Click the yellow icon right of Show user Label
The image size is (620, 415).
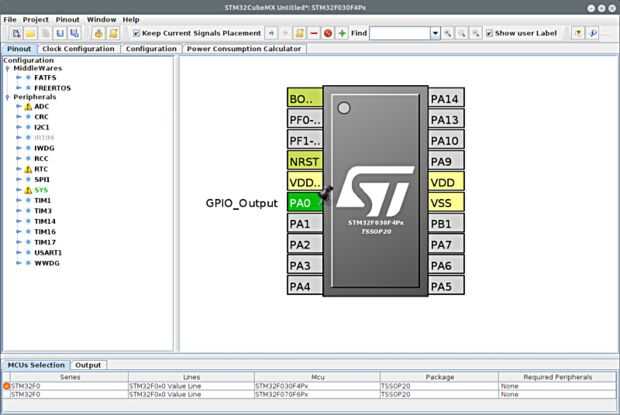click(x=578, y=34)
